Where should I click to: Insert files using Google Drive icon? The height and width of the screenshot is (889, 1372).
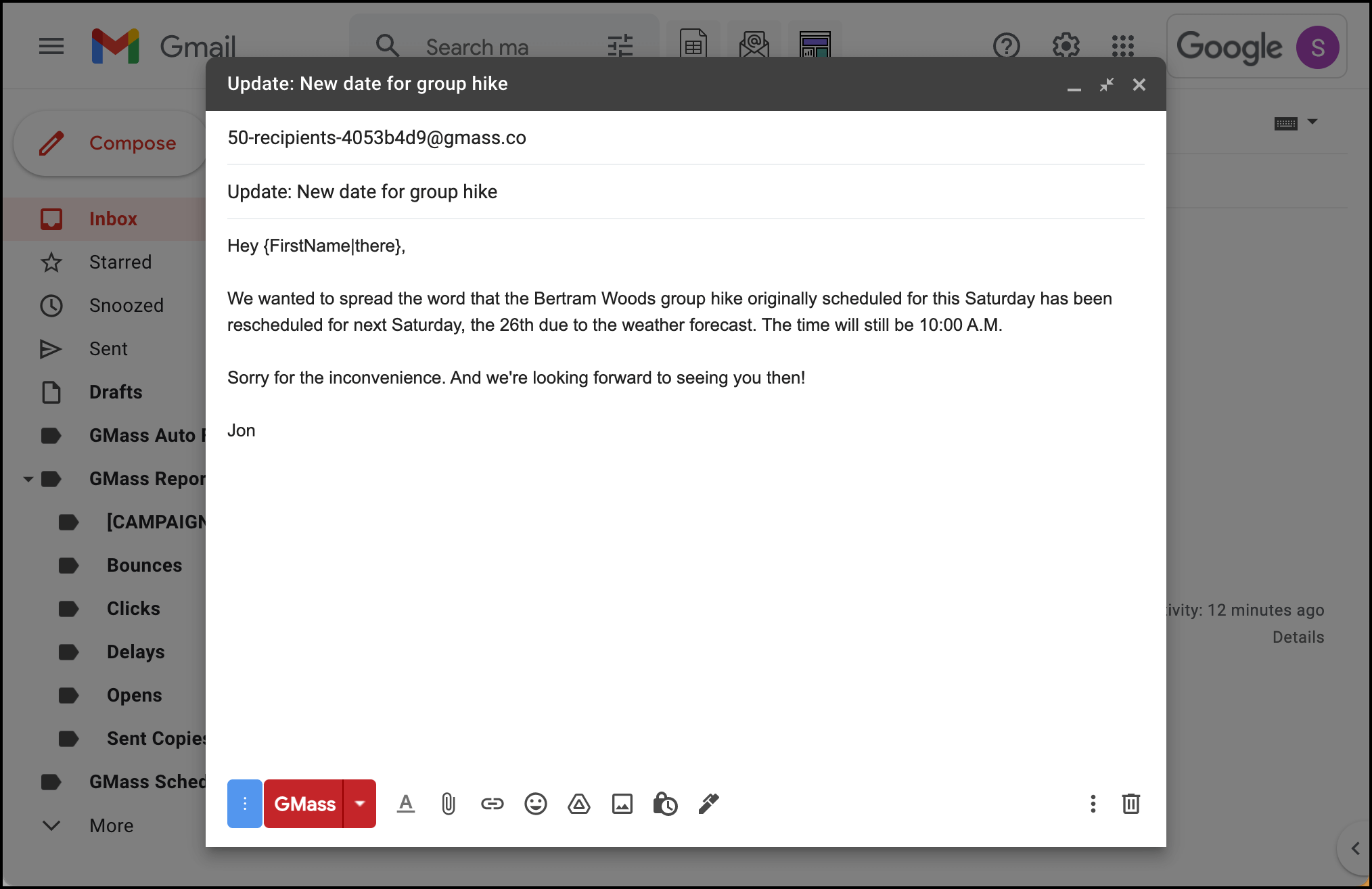coord(579,804)
